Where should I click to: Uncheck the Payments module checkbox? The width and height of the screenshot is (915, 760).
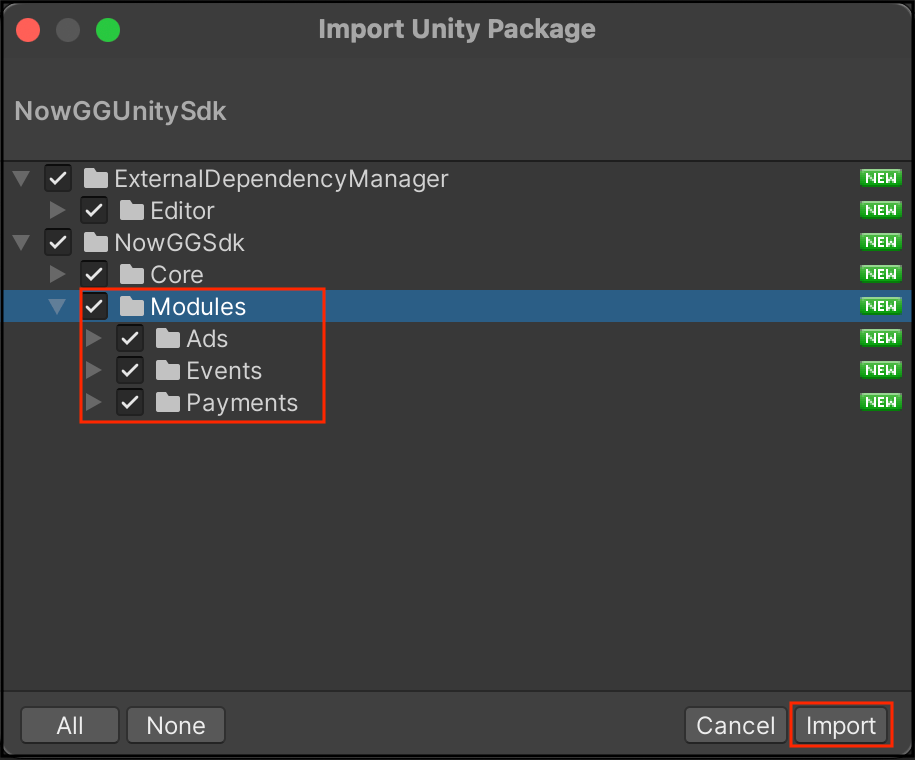130,403
